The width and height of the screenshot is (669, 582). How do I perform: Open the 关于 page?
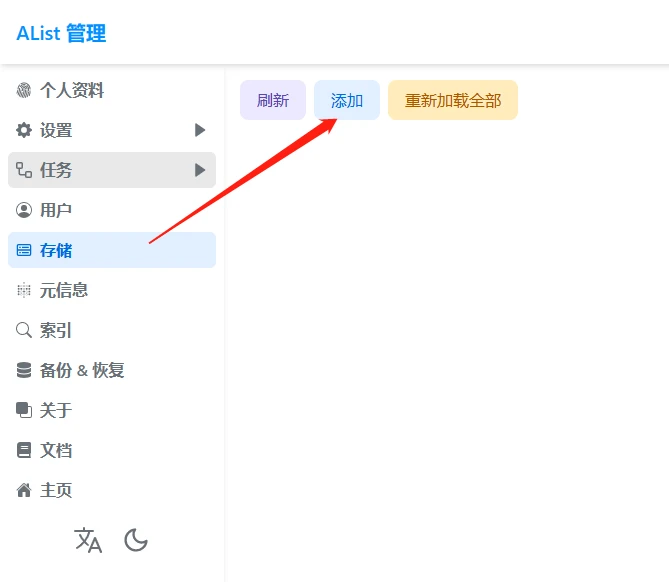[x=112, y=410]
